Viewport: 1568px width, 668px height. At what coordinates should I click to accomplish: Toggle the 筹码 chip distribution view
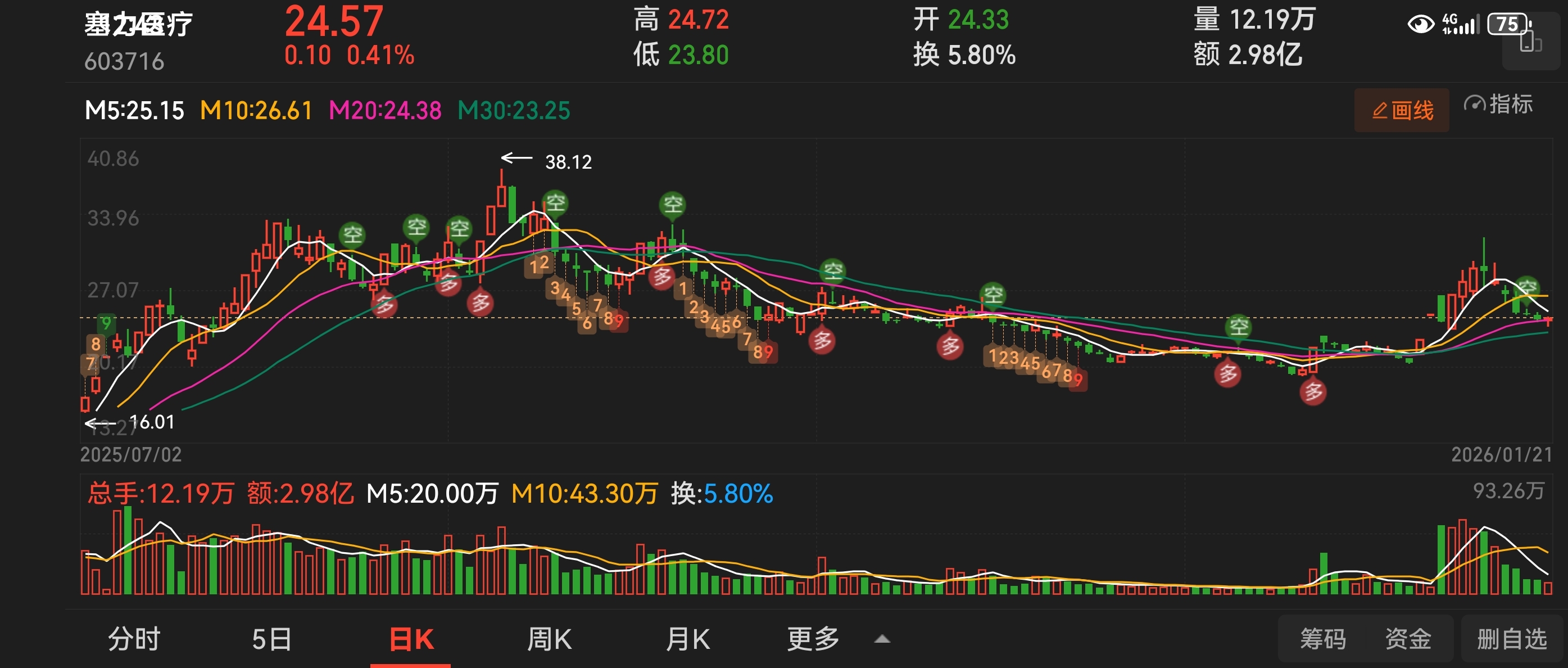coord(1323,639)
